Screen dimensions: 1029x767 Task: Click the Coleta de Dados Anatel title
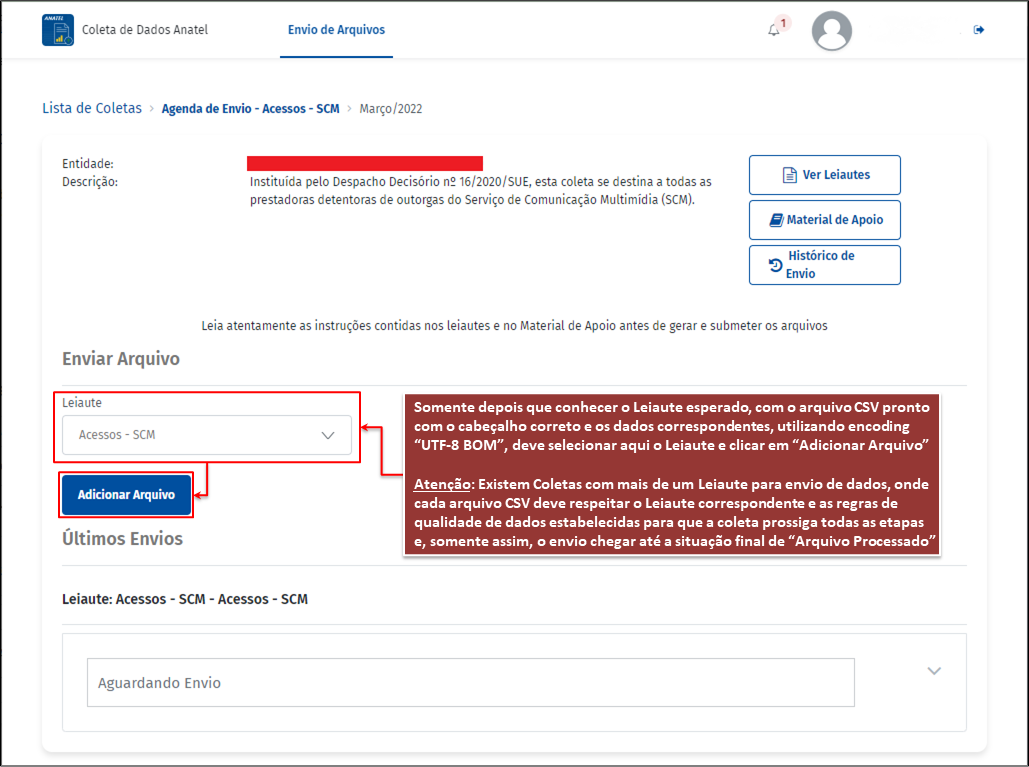click(x=144, y=30)
